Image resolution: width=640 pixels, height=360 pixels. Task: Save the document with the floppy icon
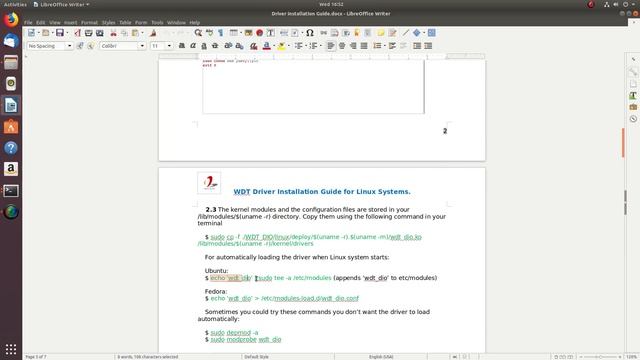[60, 33]
